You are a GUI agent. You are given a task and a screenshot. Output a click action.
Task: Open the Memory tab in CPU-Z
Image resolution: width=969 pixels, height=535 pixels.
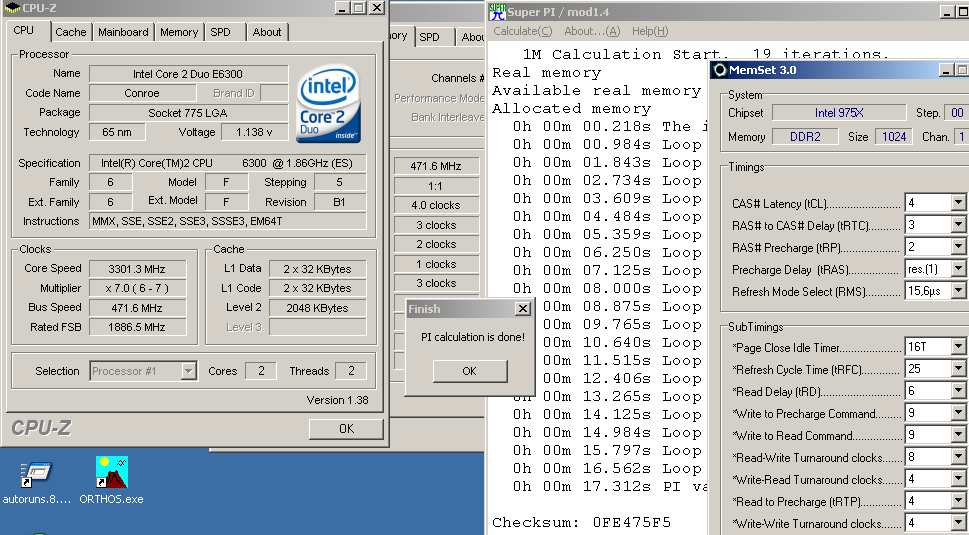point(179,32)
